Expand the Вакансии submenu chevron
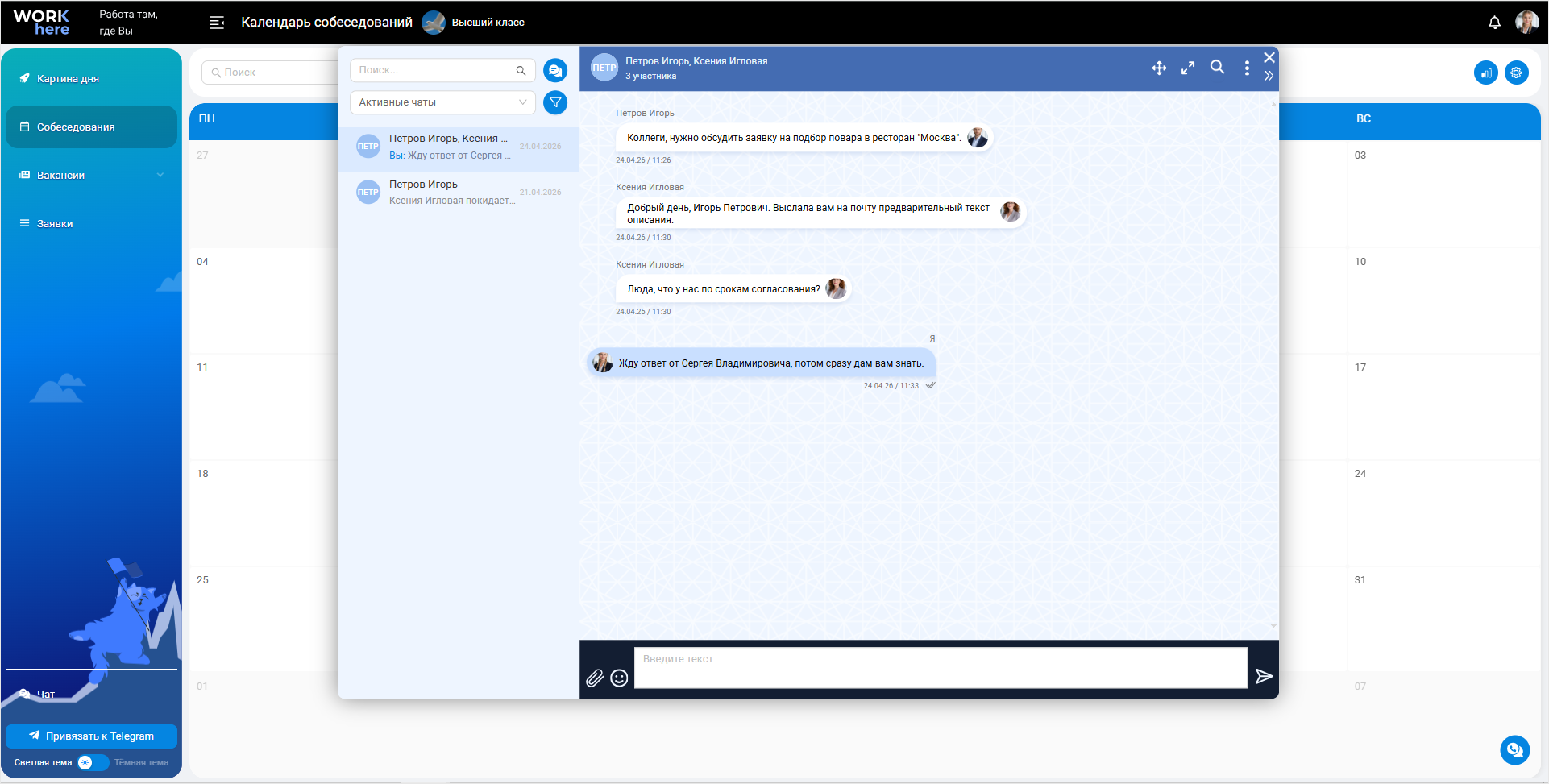Image resolution: width=1549 pixels, height=784 pixels. click(x=160, y=175)
